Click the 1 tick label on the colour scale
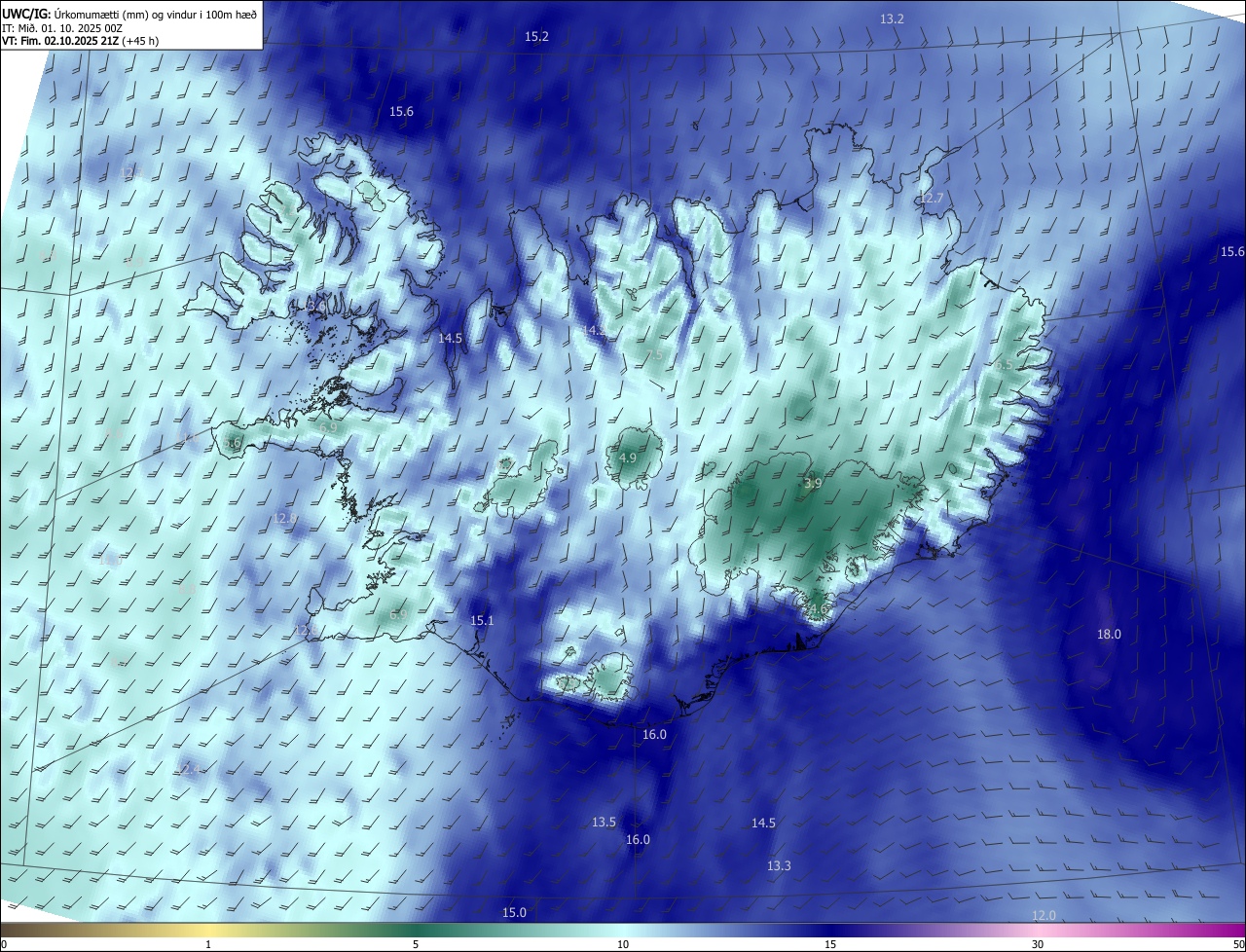Screen dimensions: 1246x952 (208, 944)
